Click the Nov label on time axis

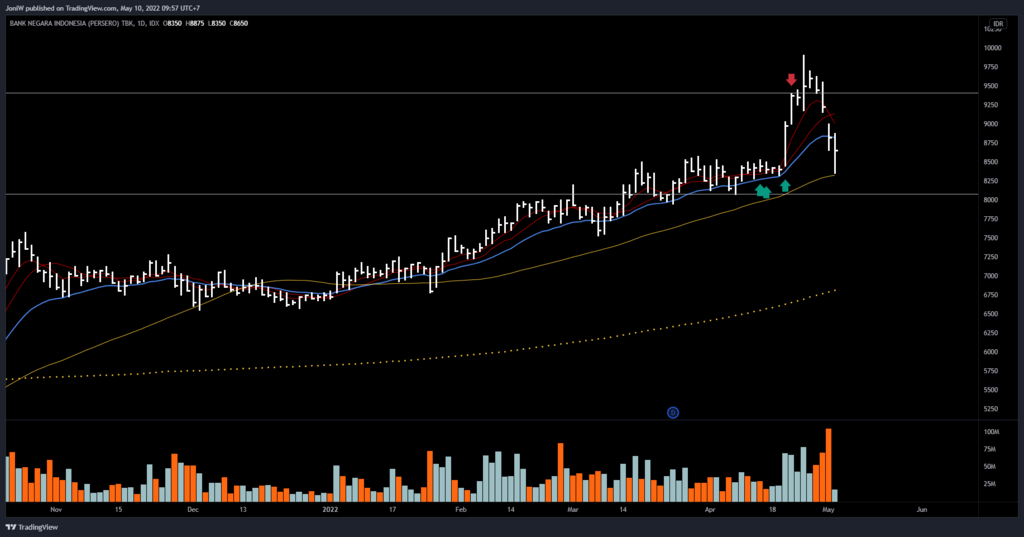click(56, 509)
